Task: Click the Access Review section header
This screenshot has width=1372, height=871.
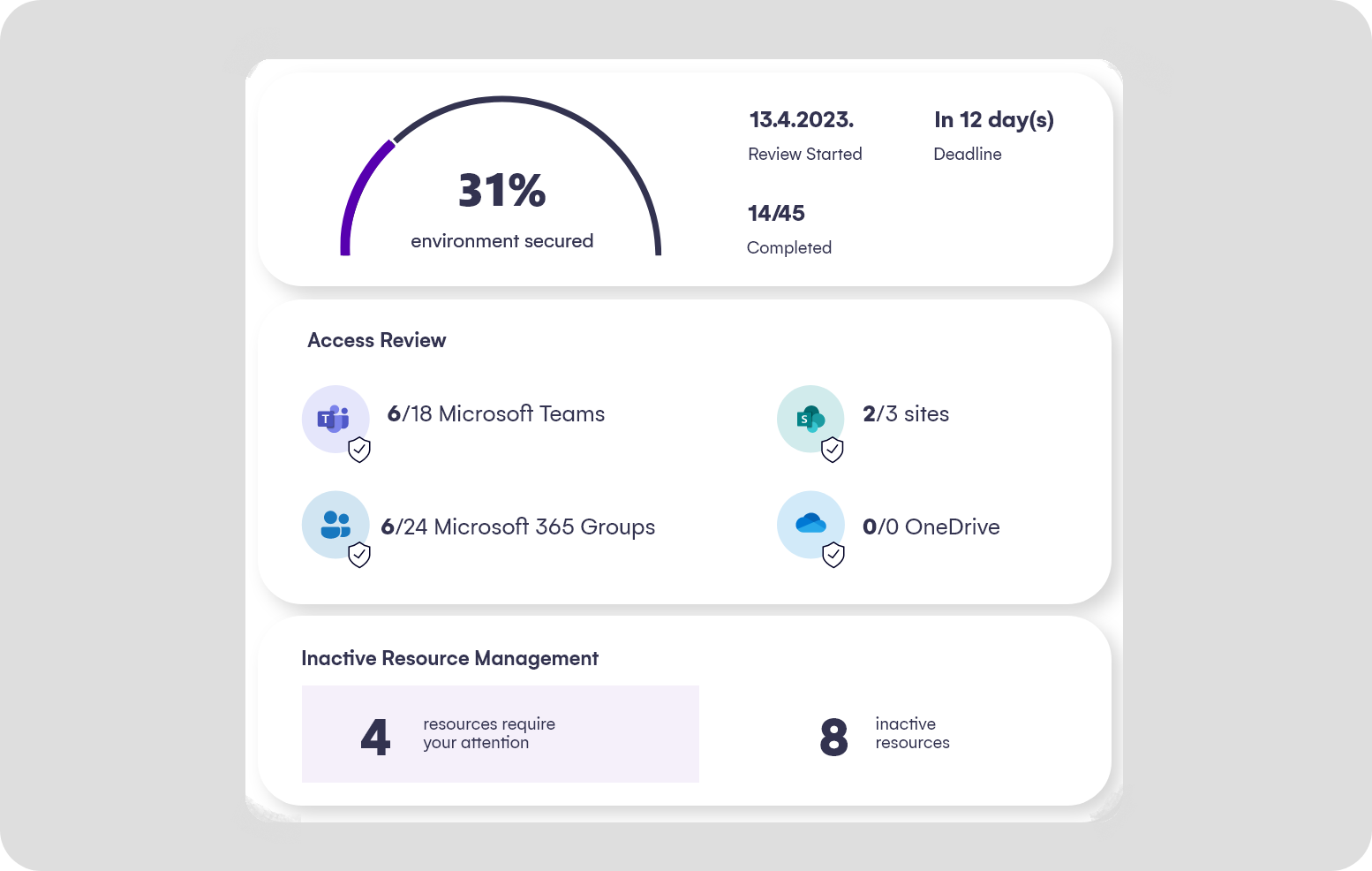Action: tap(377, 340)
